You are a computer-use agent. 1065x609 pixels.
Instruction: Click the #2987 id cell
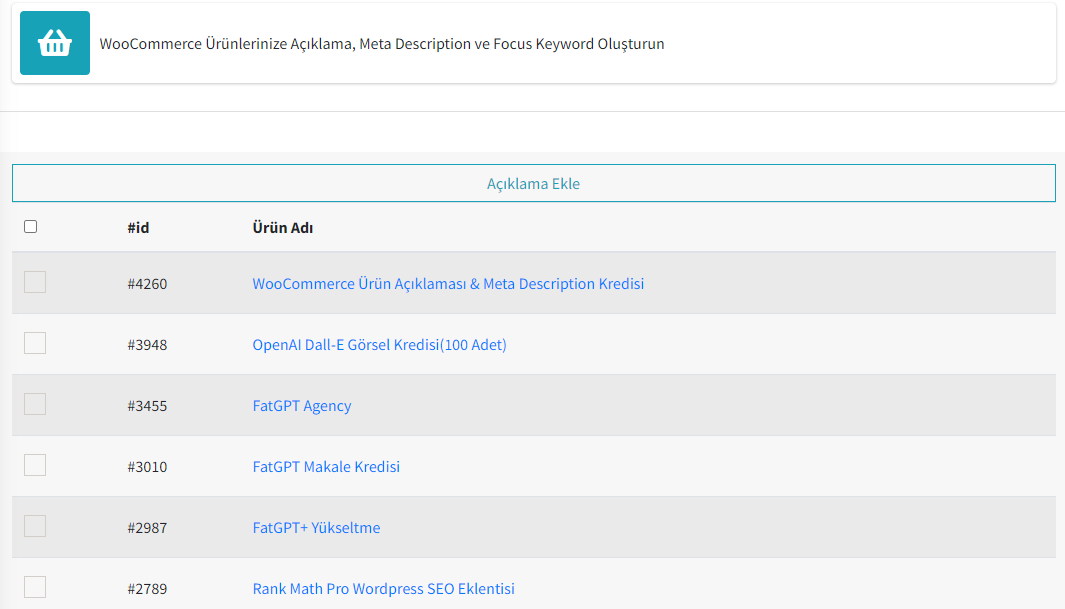coord(147,528)
